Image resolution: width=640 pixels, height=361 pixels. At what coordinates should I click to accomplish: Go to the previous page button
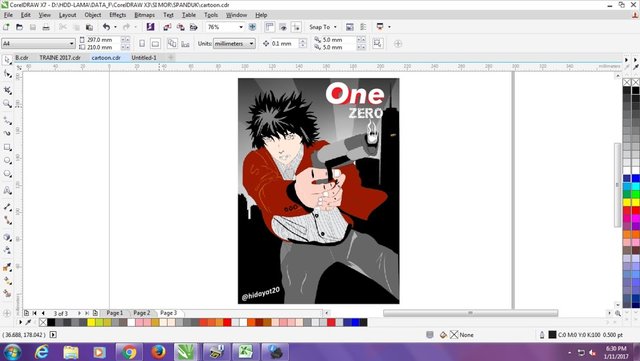[43, 313]
